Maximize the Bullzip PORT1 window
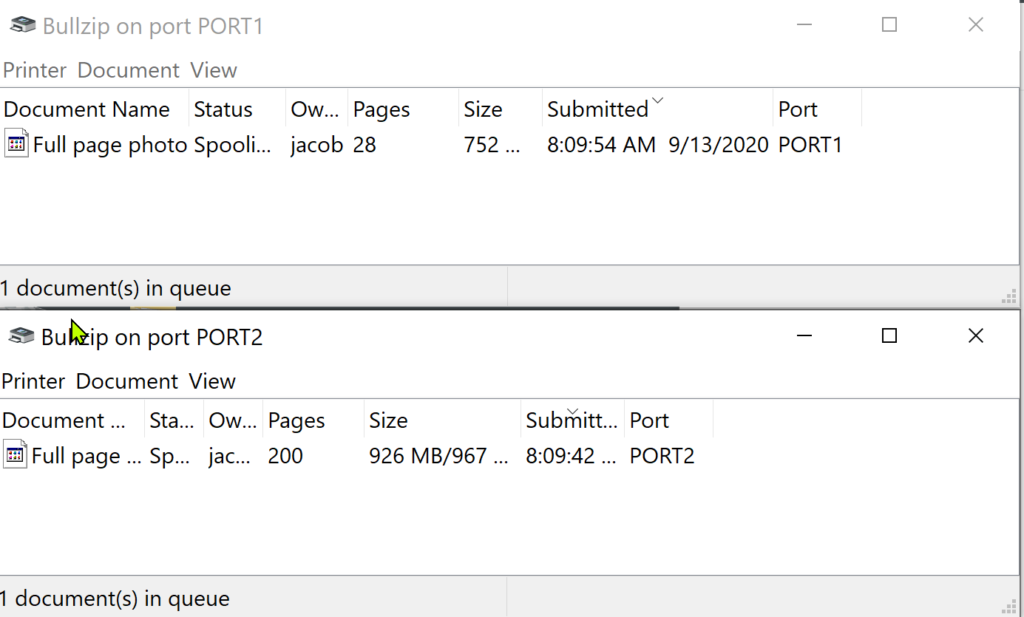 click(889, 25)
